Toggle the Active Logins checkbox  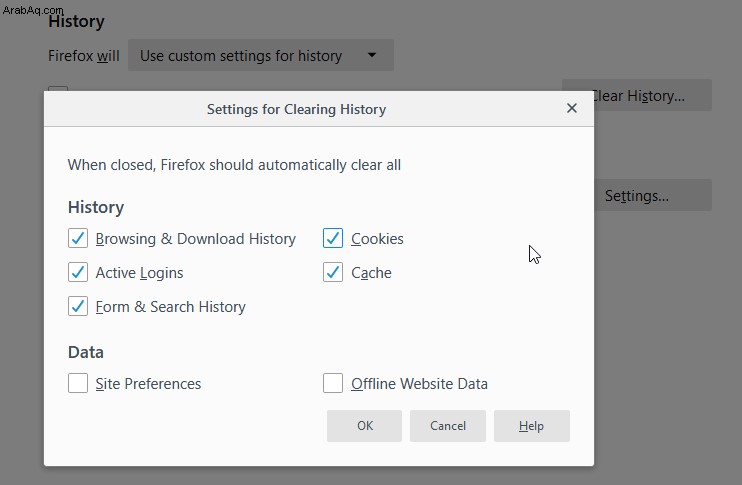(78, 272)
